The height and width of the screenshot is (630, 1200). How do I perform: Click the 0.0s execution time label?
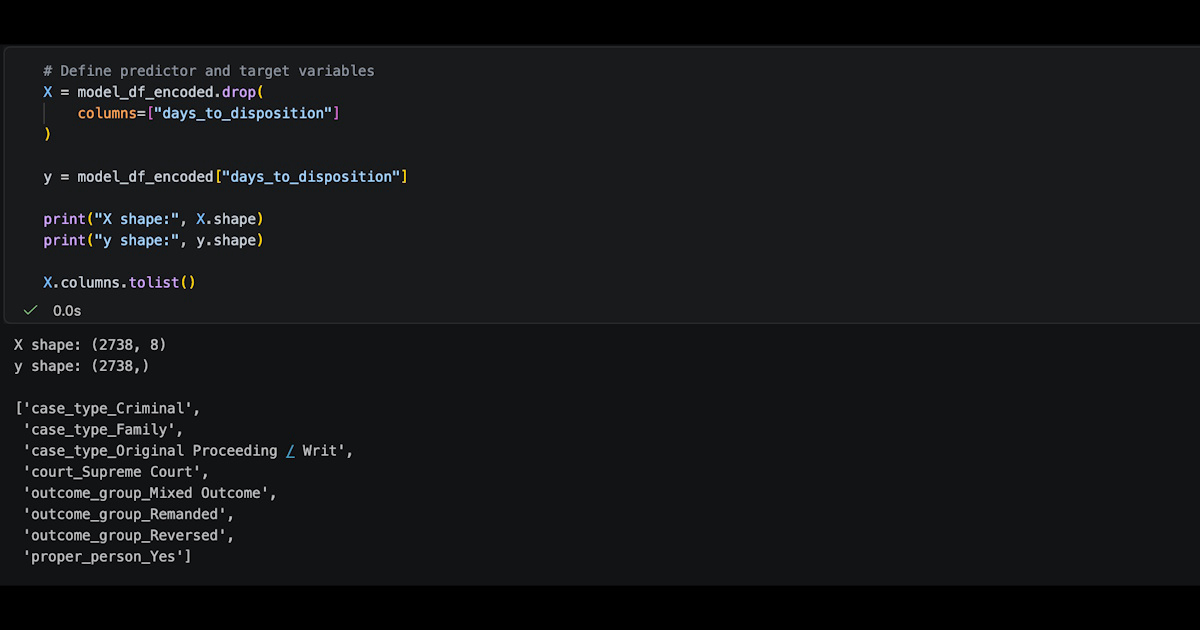click(67, 311)
